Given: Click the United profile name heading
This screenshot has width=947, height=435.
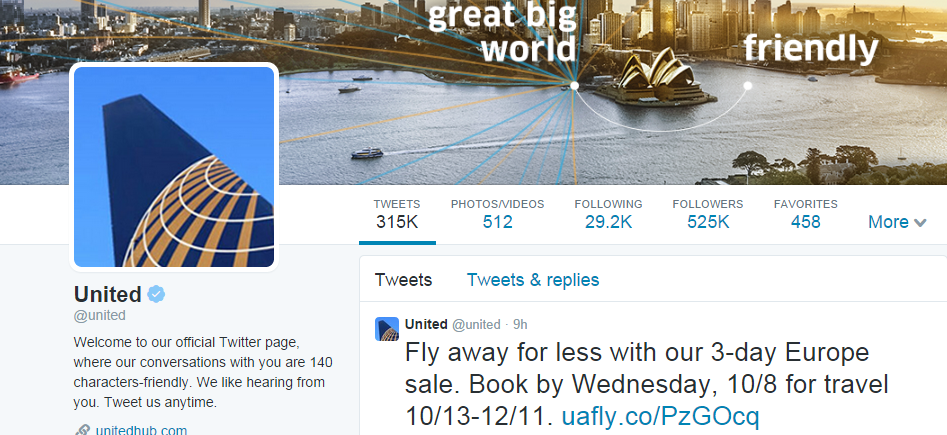Looking at the screenshot, I should pos(108,294).
